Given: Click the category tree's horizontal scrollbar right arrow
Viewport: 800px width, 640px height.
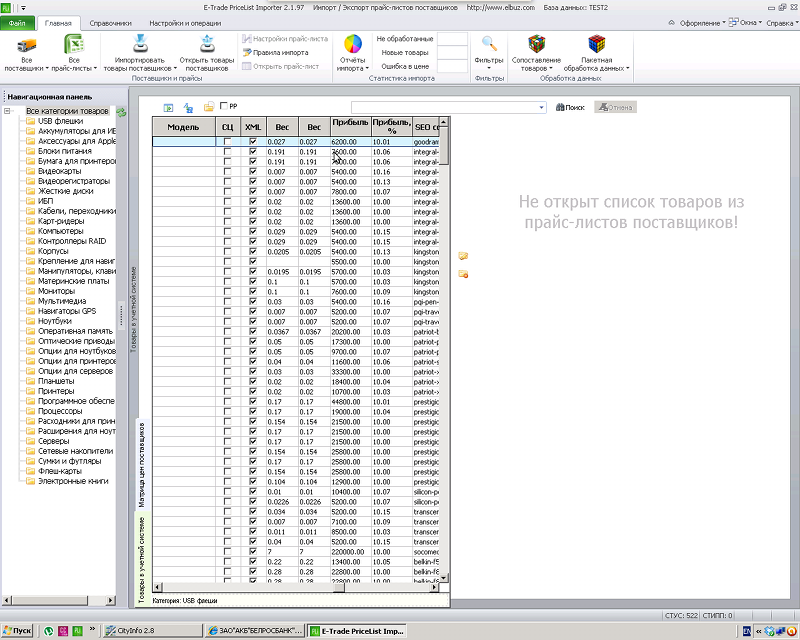Looking at the screenshot, I should 111,600.
